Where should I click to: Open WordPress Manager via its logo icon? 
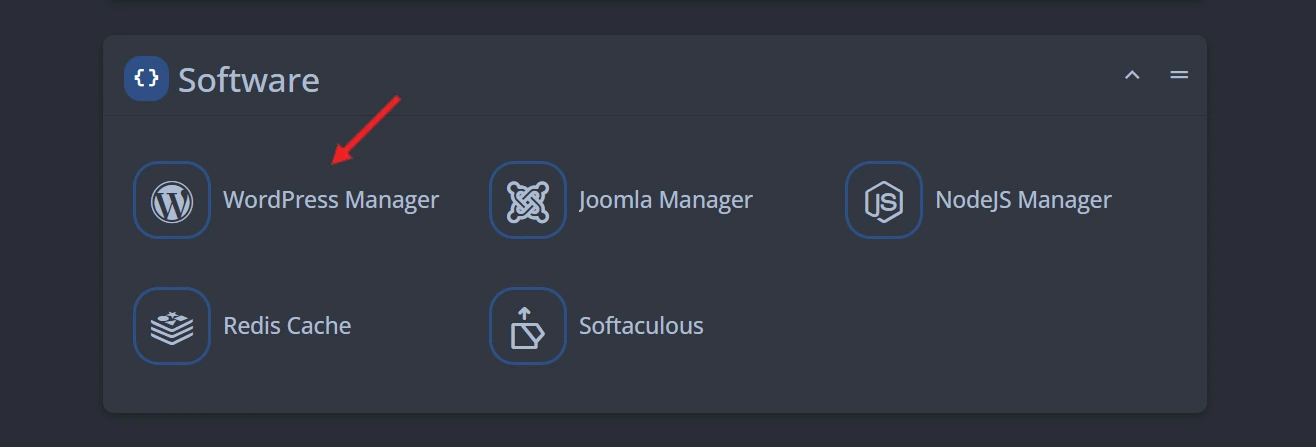point(172,200)
